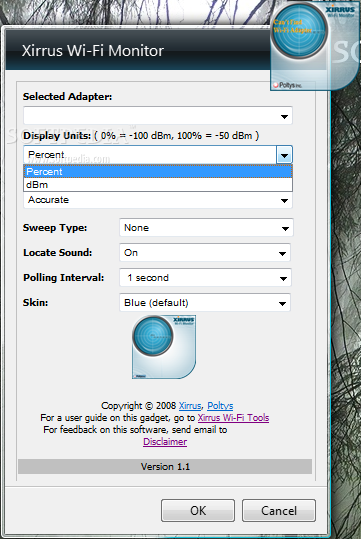Choose dBm from the open list
The height and width of the screenshot is (539, 361).
point(158,185)
